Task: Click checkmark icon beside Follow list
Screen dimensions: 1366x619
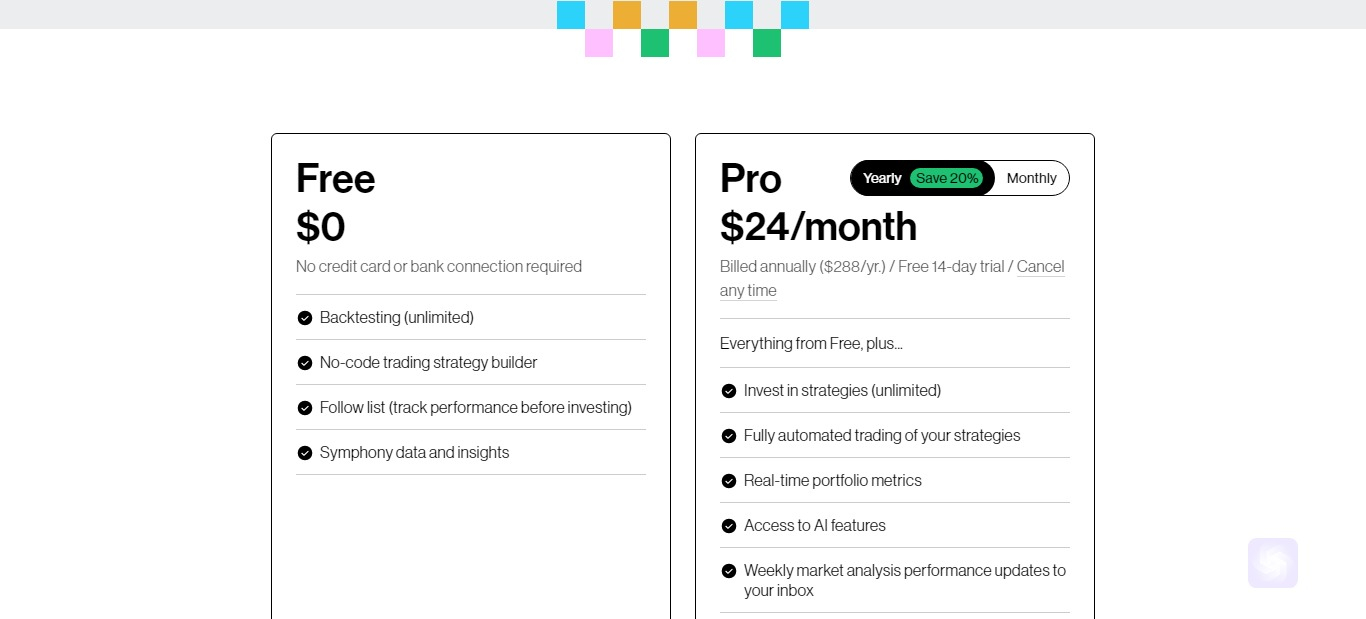Action: 305,408
